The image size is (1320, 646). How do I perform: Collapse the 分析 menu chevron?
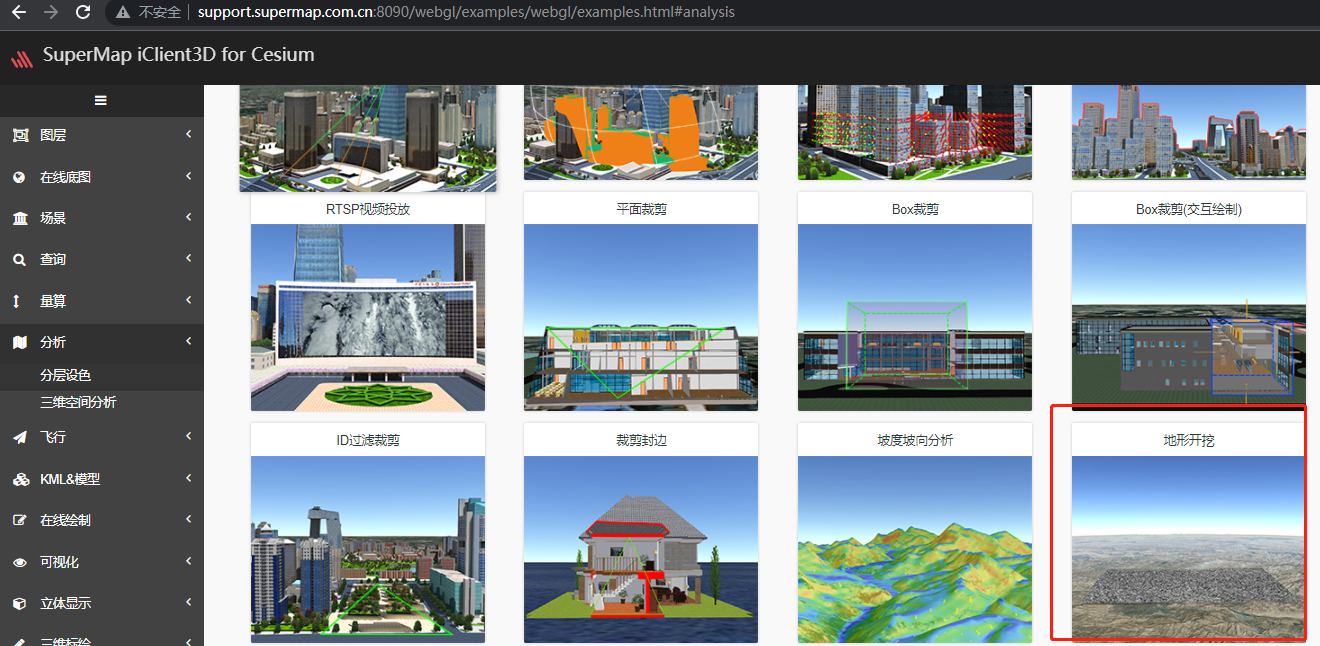[x=188, y=341]
